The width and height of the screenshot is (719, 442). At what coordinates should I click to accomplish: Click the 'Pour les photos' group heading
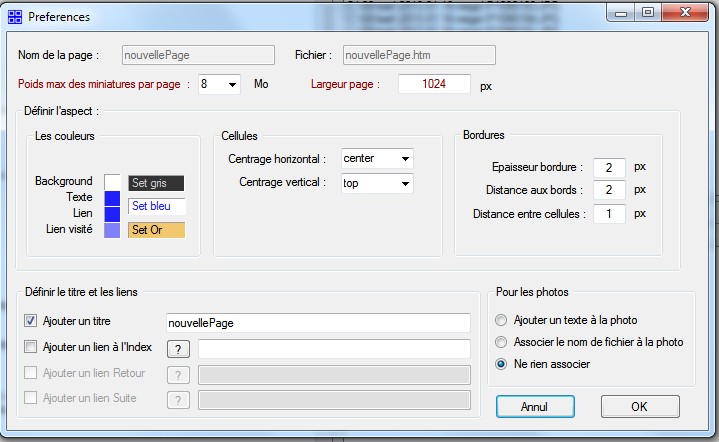tap(532, 292)
